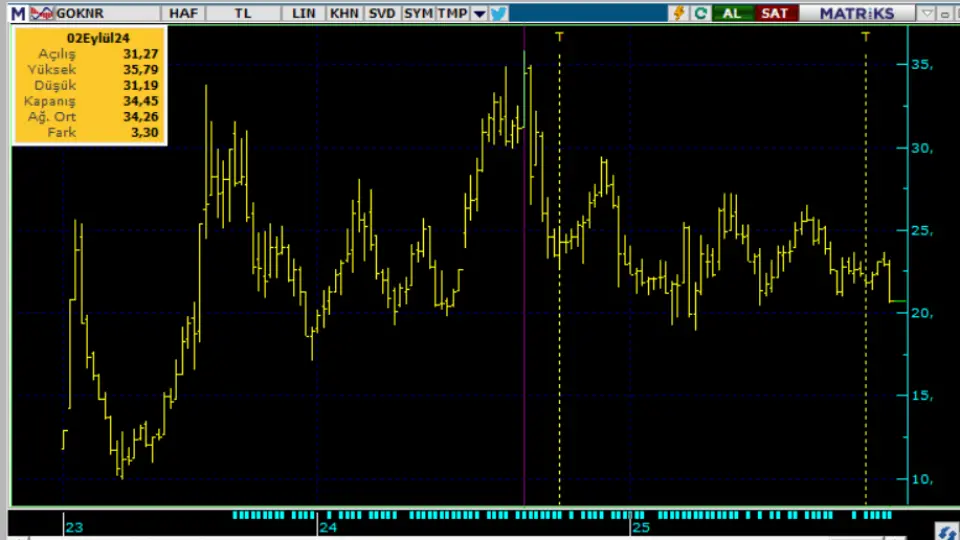Toggle the KHN button in toolbar
Viewport: 960px width, 540px height.
pyautogui.click(x=344, y=13)
